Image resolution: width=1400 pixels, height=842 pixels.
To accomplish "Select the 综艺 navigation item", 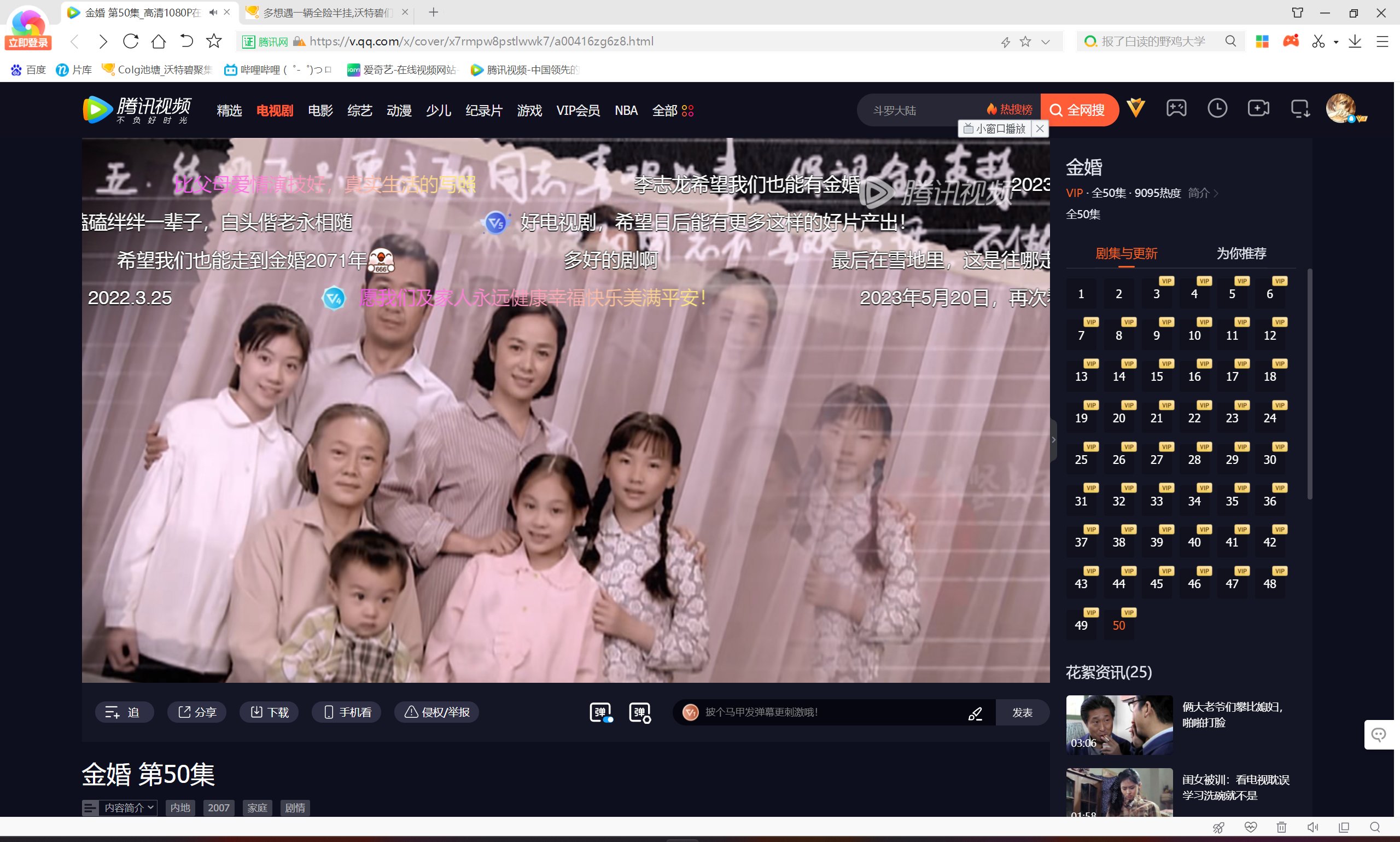I will [x=359, y=110].
